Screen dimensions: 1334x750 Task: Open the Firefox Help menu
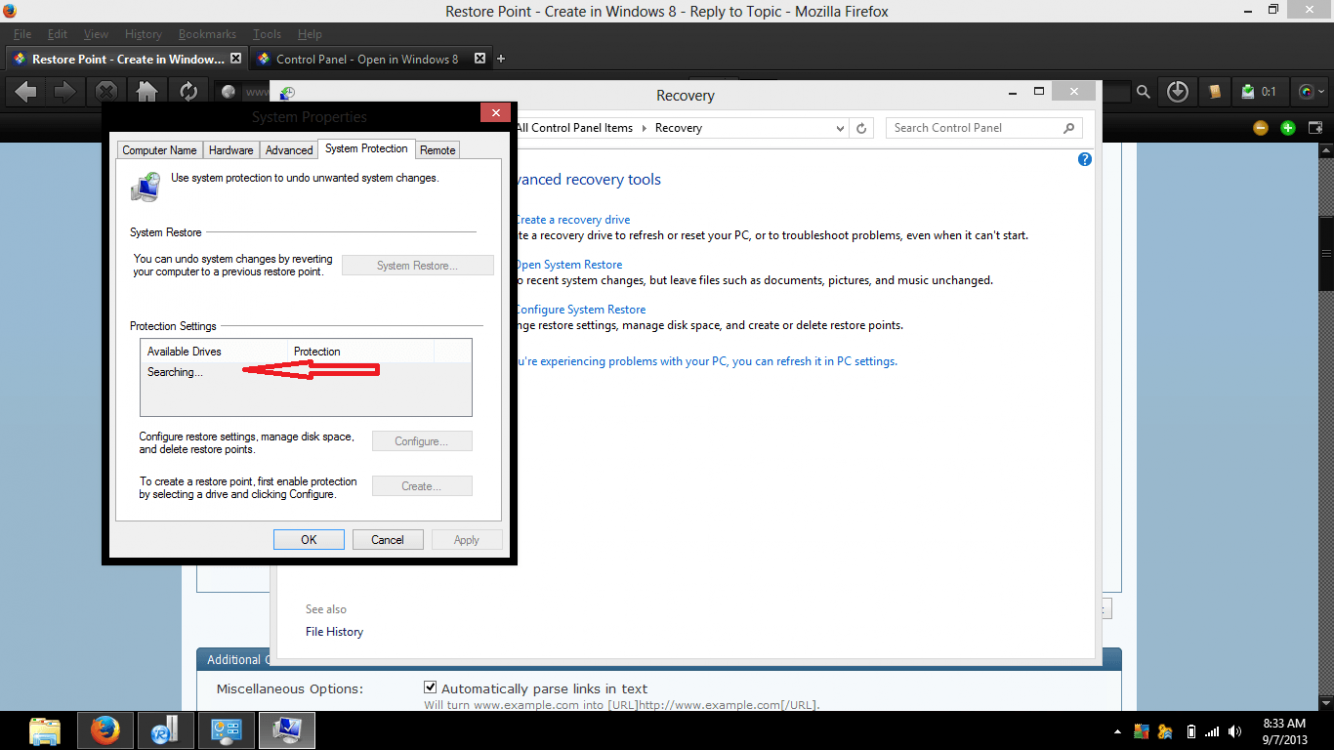point(310,34)
